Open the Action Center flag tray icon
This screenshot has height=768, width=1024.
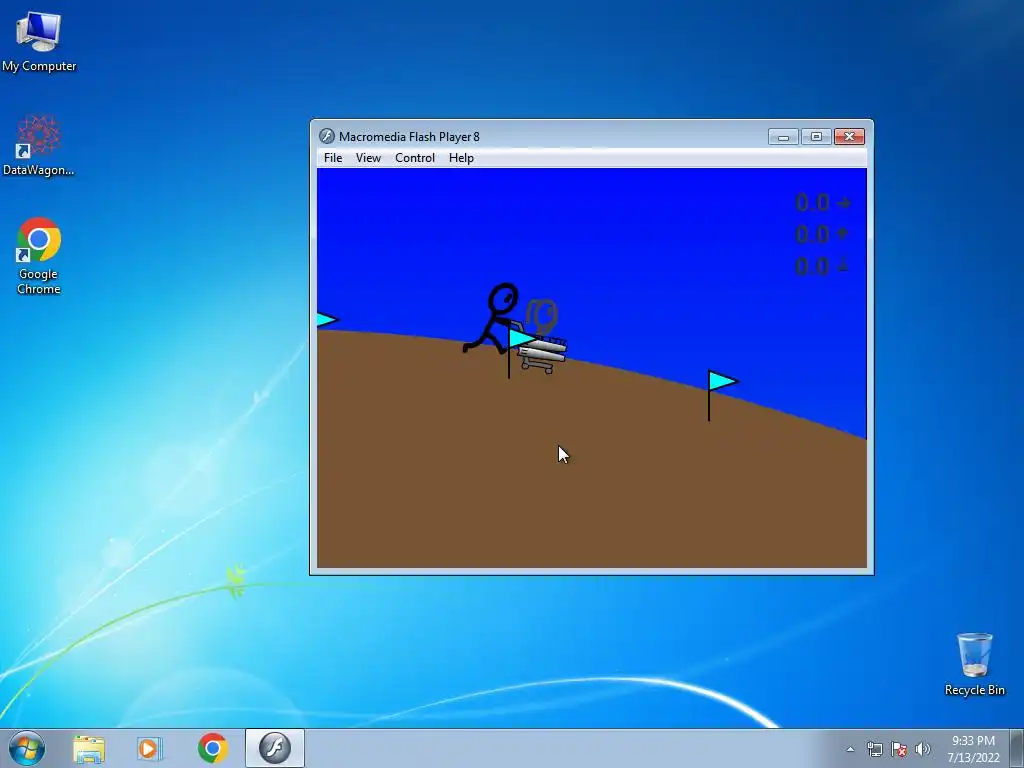coord(899,749)
